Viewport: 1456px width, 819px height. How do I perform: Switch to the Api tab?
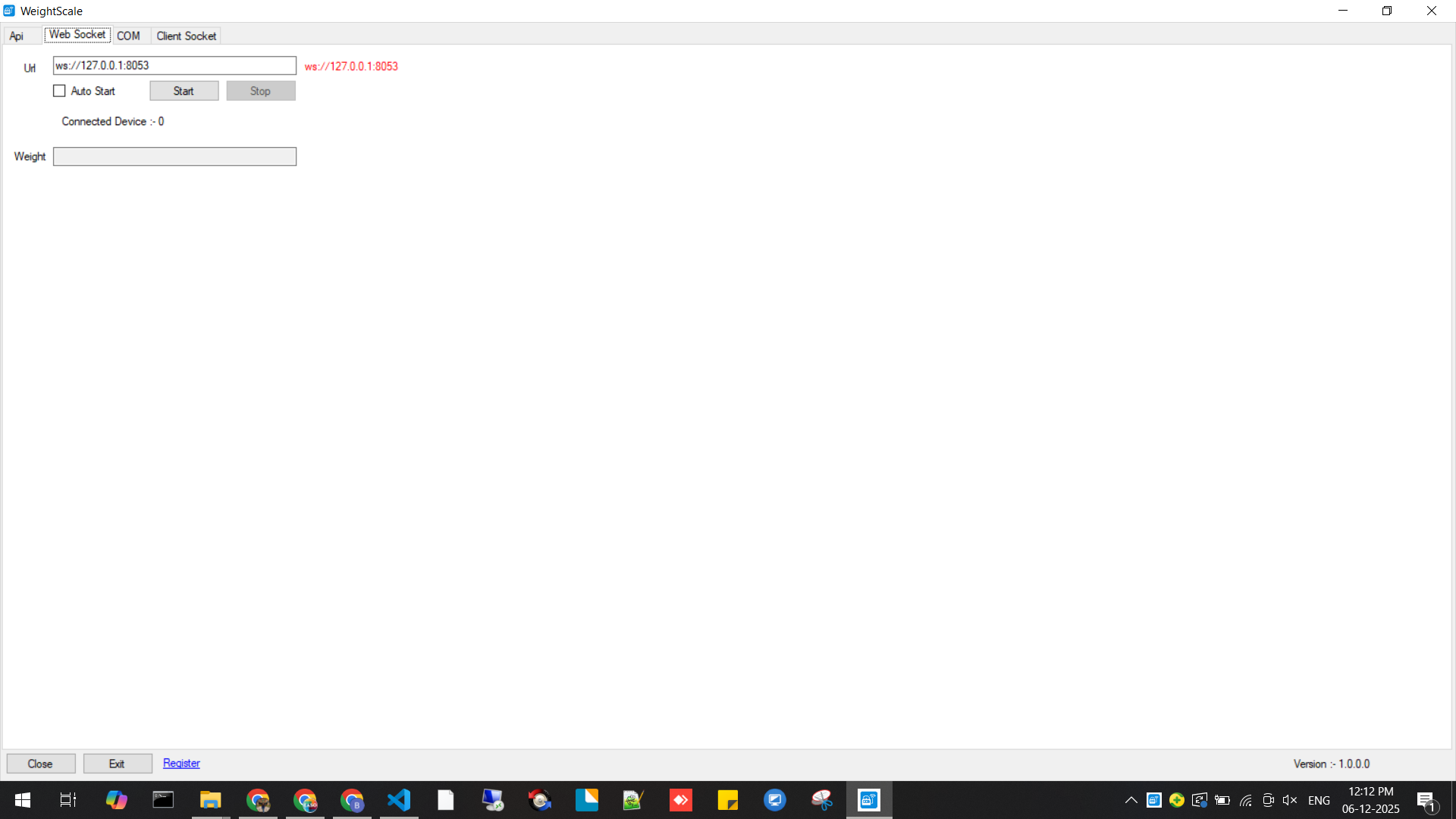pos(17,36)
